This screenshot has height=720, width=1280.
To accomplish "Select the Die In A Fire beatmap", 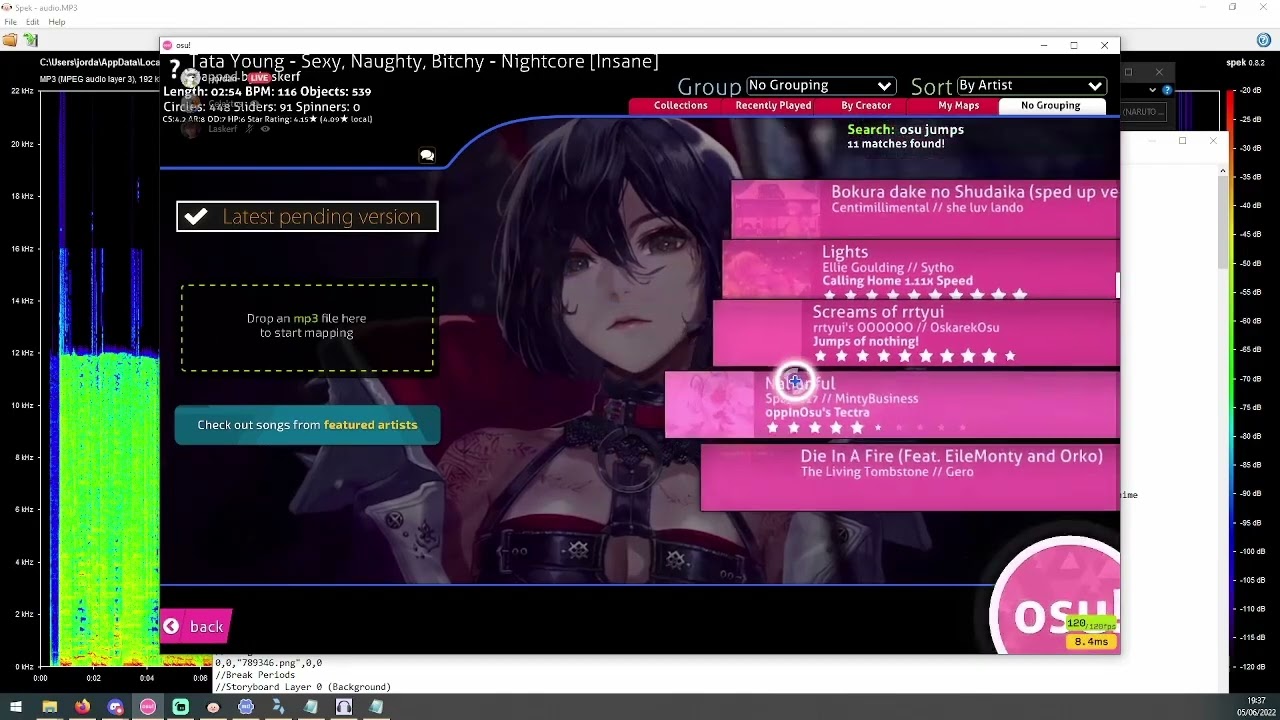I will click(910, 478).
